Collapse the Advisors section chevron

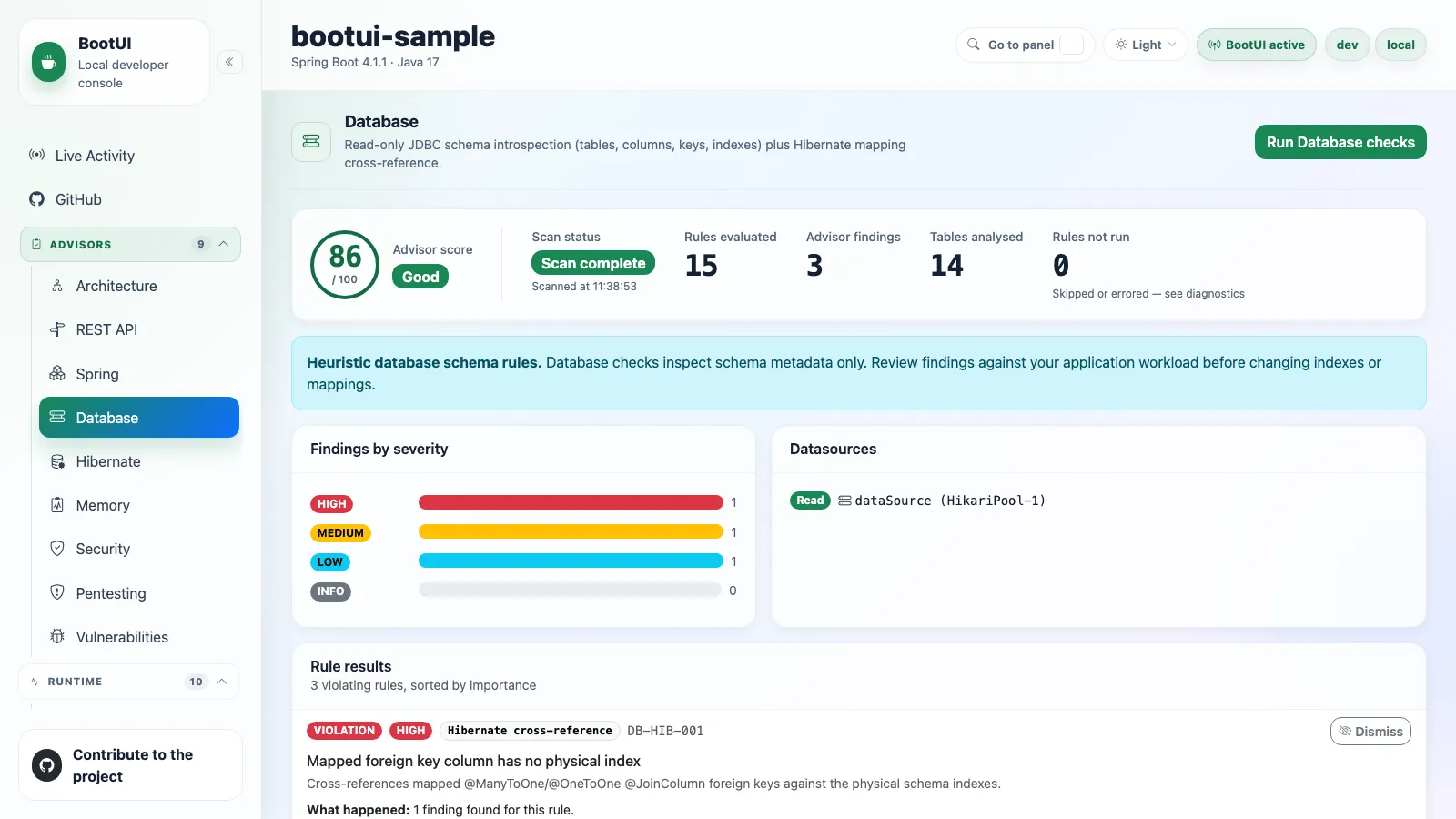(x=224, y=244)
